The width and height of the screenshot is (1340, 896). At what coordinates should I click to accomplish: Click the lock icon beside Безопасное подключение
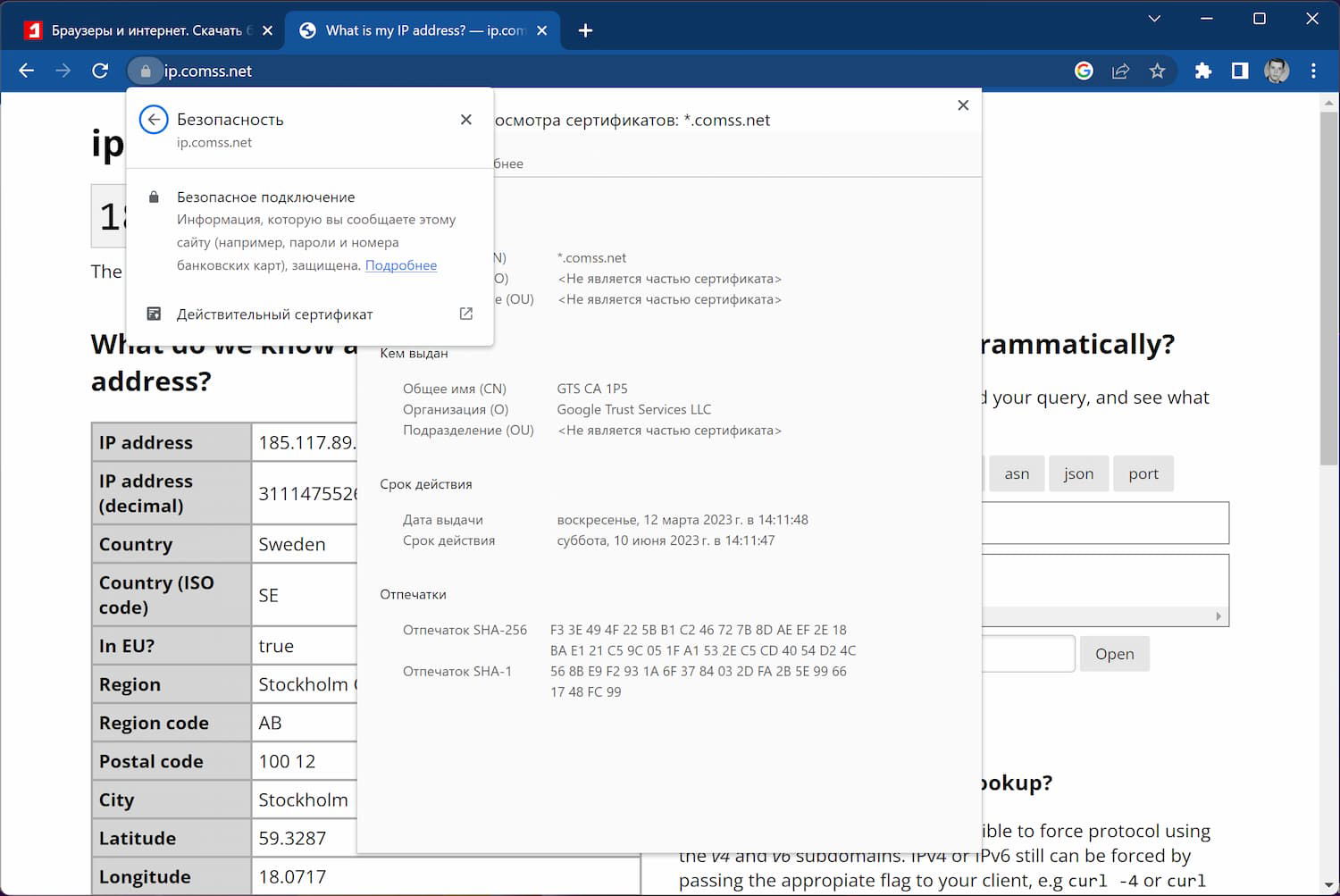[x=154, y=197]
